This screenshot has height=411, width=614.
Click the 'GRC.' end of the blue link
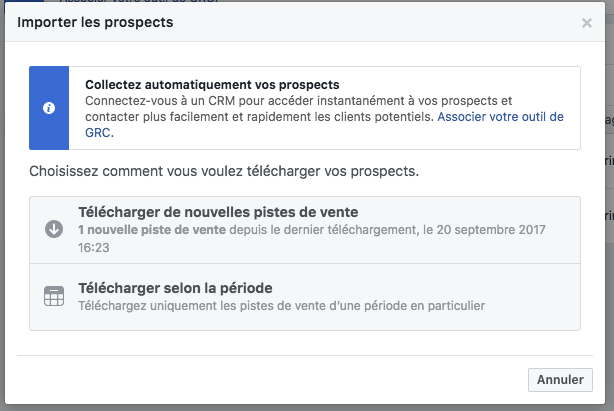99,133
